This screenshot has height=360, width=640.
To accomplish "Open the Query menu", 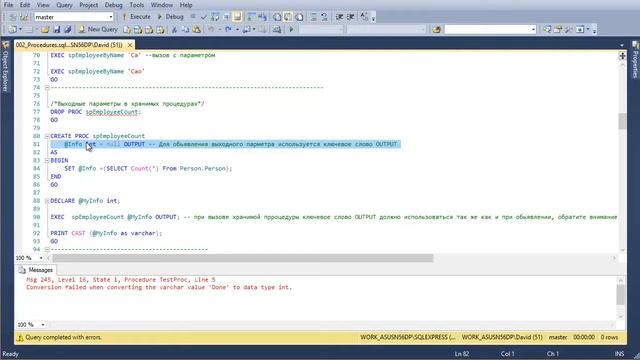I will point(64,5).
